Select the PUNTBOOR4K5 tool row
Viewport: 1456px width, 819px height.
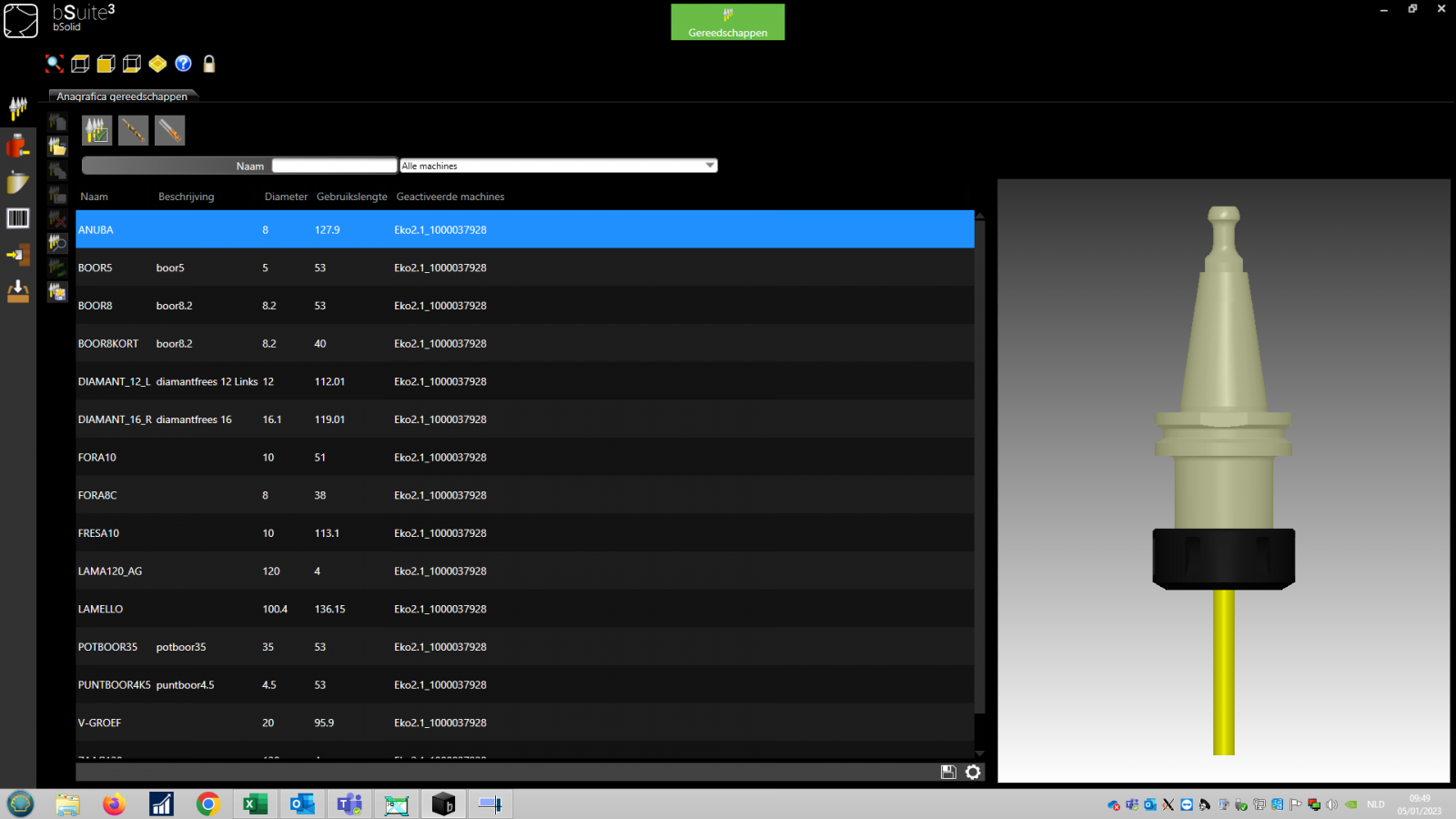coord(525,685)
